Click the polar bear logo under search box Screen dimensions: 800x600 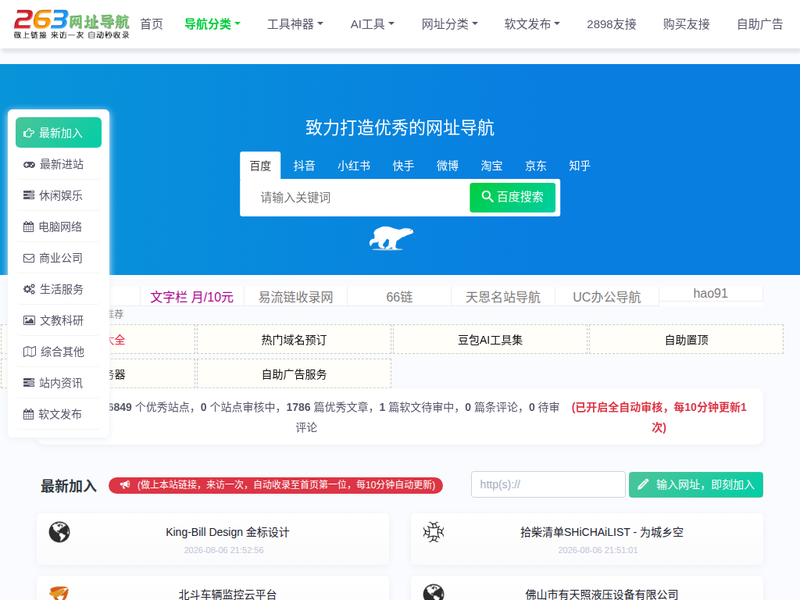391,238
